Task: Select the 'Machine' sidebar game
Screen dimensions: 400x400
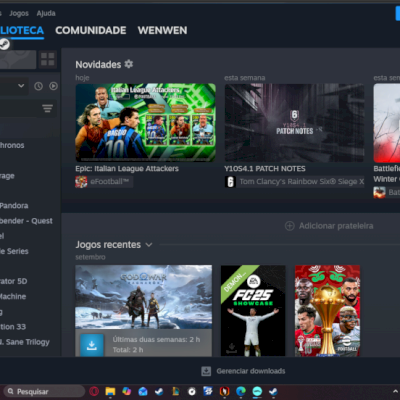Action: click(x=13, y=296)
